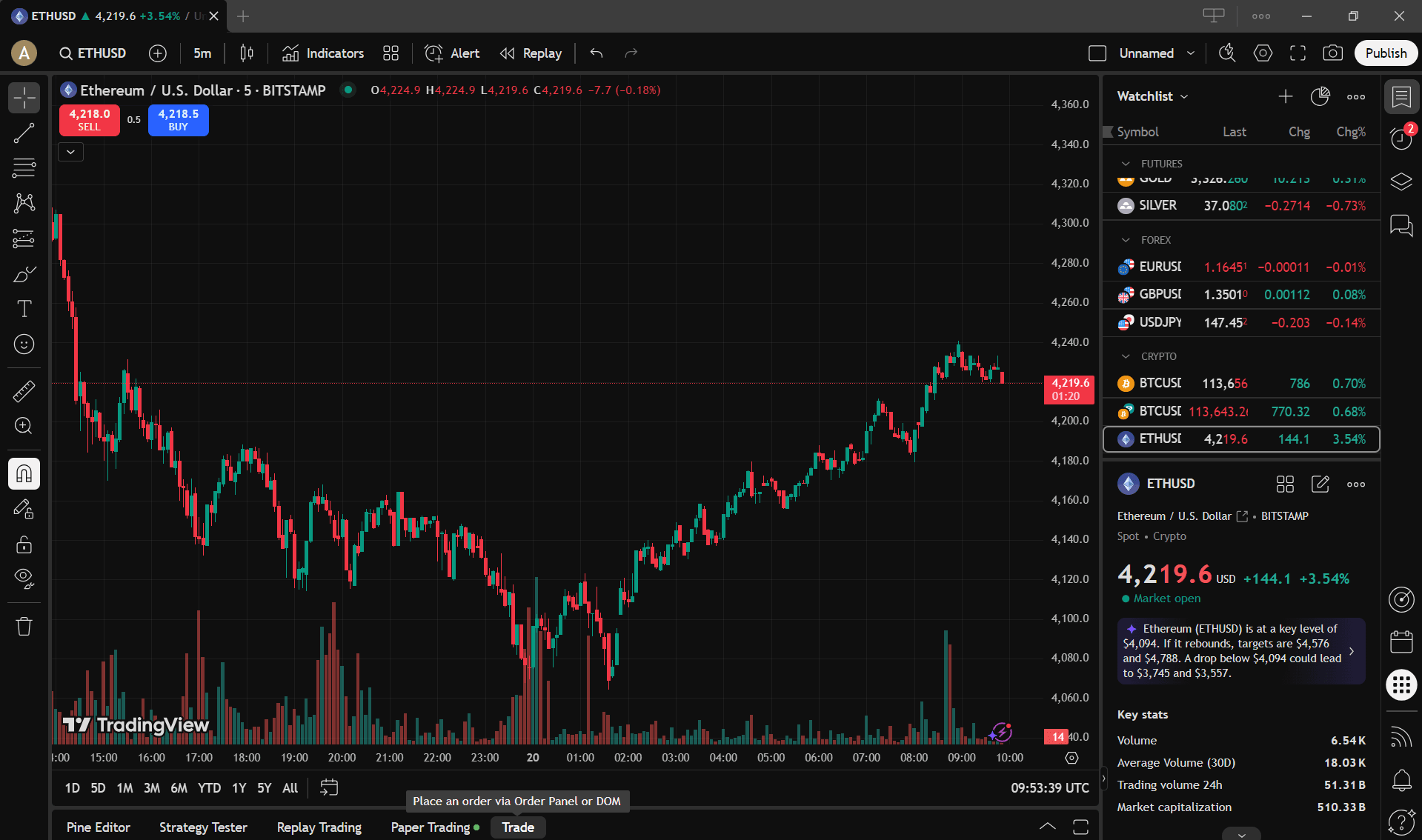The width and height of the screenshot is (1422, 840).
Task: Expand the Unnamed layout dropdown
Action: click(x=1190, y=53)
